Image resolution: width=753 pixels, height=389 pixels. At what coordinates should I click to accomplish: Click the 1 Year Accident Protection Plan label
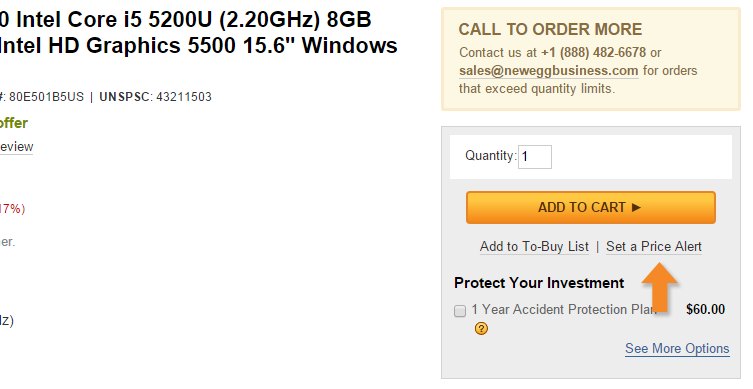click(x=564, y=309)
